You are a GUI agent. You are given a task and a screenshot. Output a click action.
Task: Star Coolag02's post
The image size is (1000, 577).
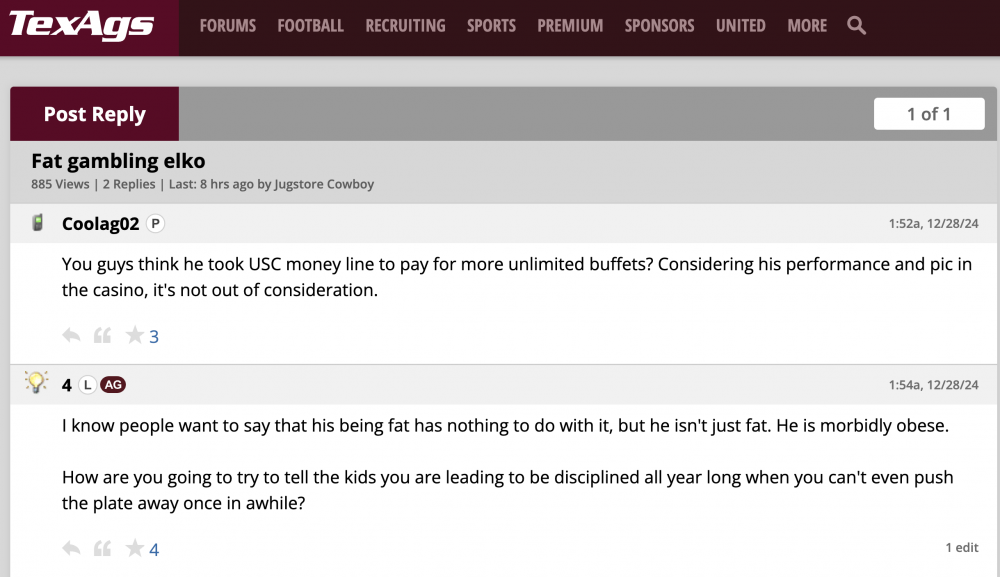(134, 336)
